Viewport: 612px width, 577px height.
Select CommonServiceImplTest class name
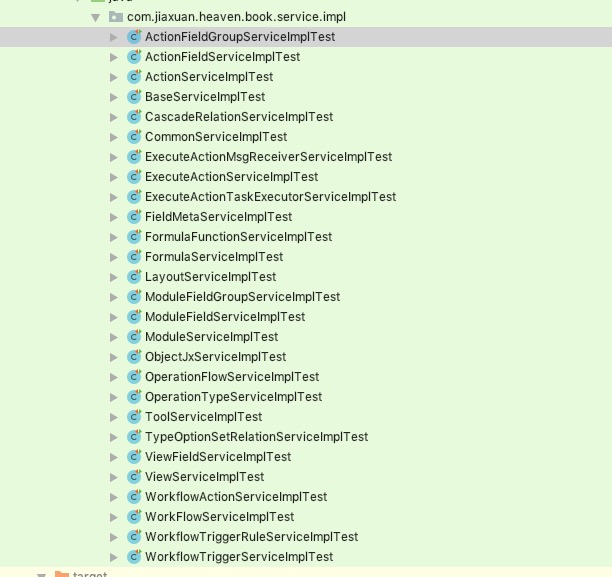click(x=216, y=137)
